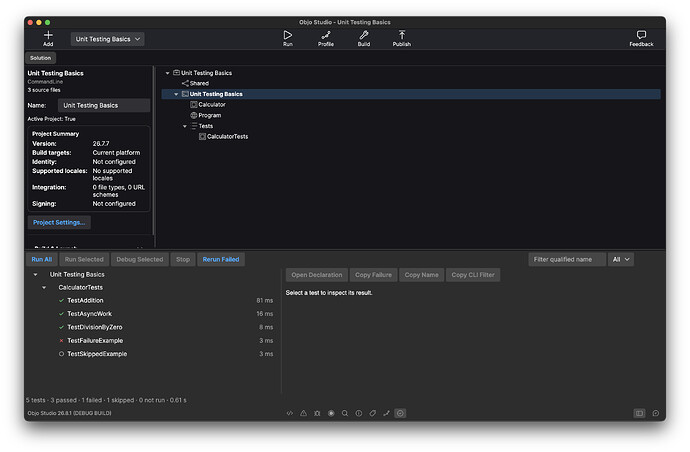Image resolution: width=690 pixels, height=452 pixels.
Task: Open the Profile tool in toolbar
Action: point(326,35)
